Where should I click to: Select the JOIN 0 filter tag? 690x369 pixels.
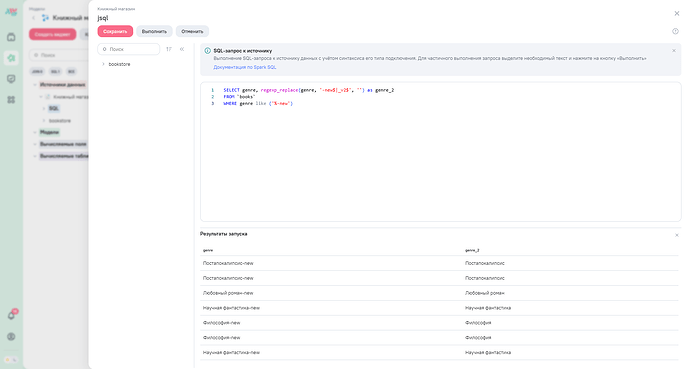click(37, 71)
